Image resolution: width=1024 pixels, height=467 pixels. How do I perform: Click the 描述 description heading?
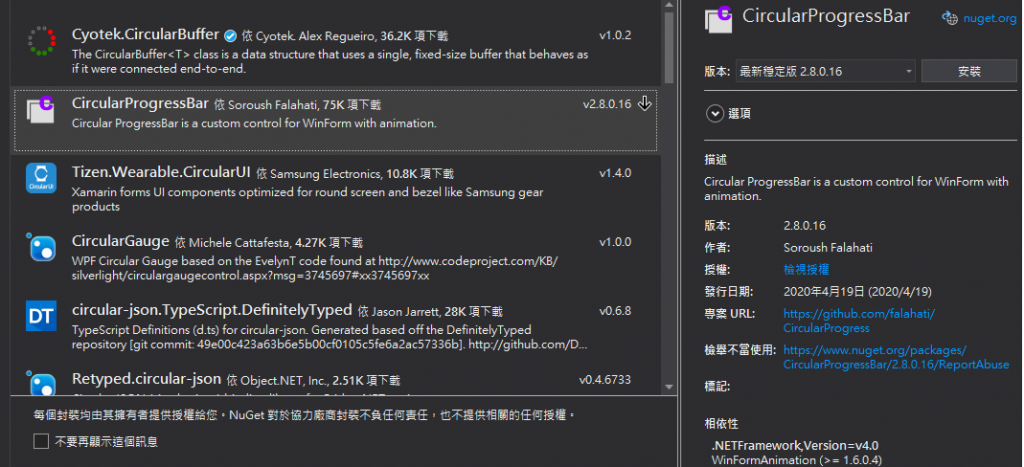click(716, 159)
